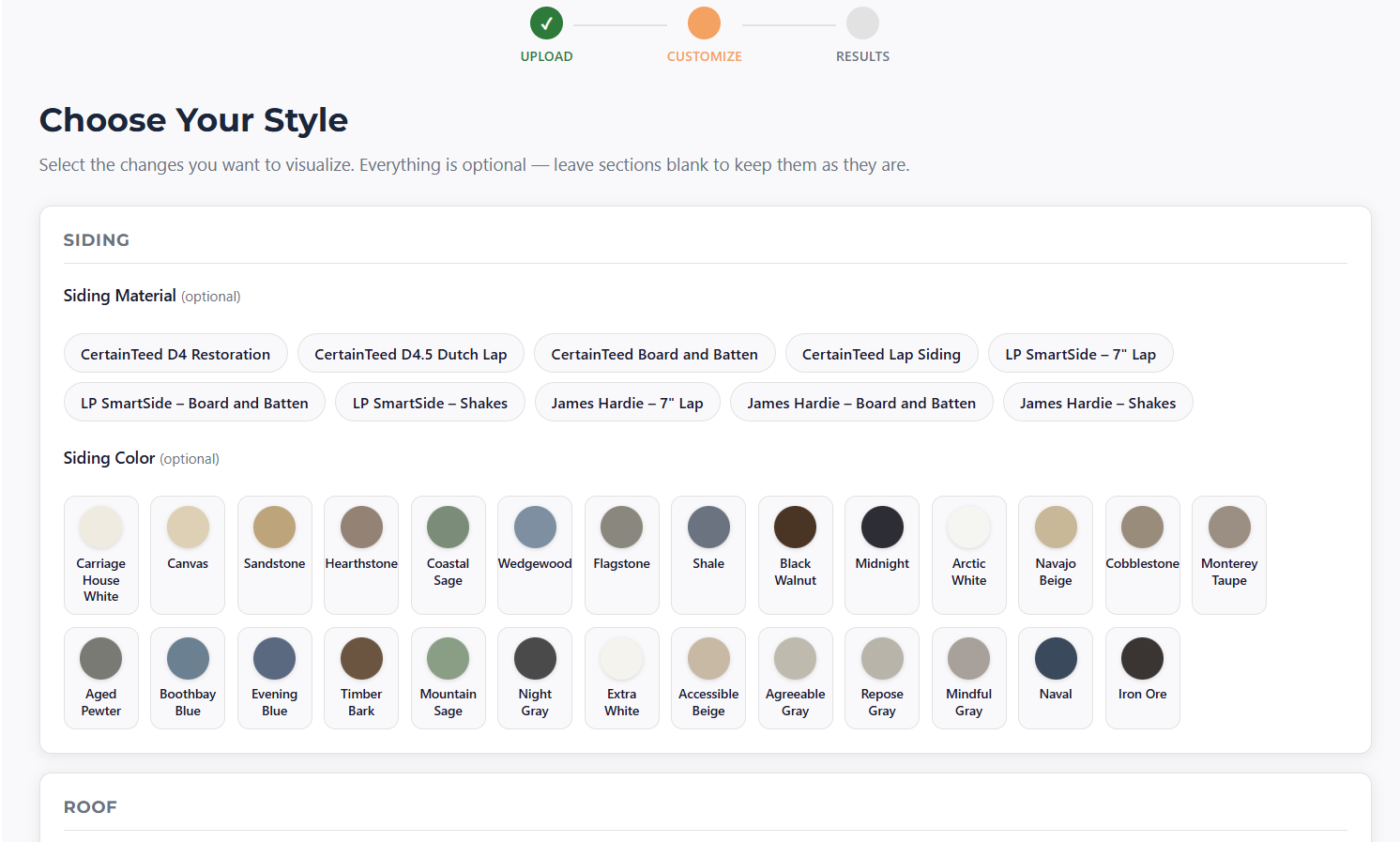The height and width of the screenshot is (842, 1400).
Task: Click the RESULTS step label
Action: click(862, 56)
